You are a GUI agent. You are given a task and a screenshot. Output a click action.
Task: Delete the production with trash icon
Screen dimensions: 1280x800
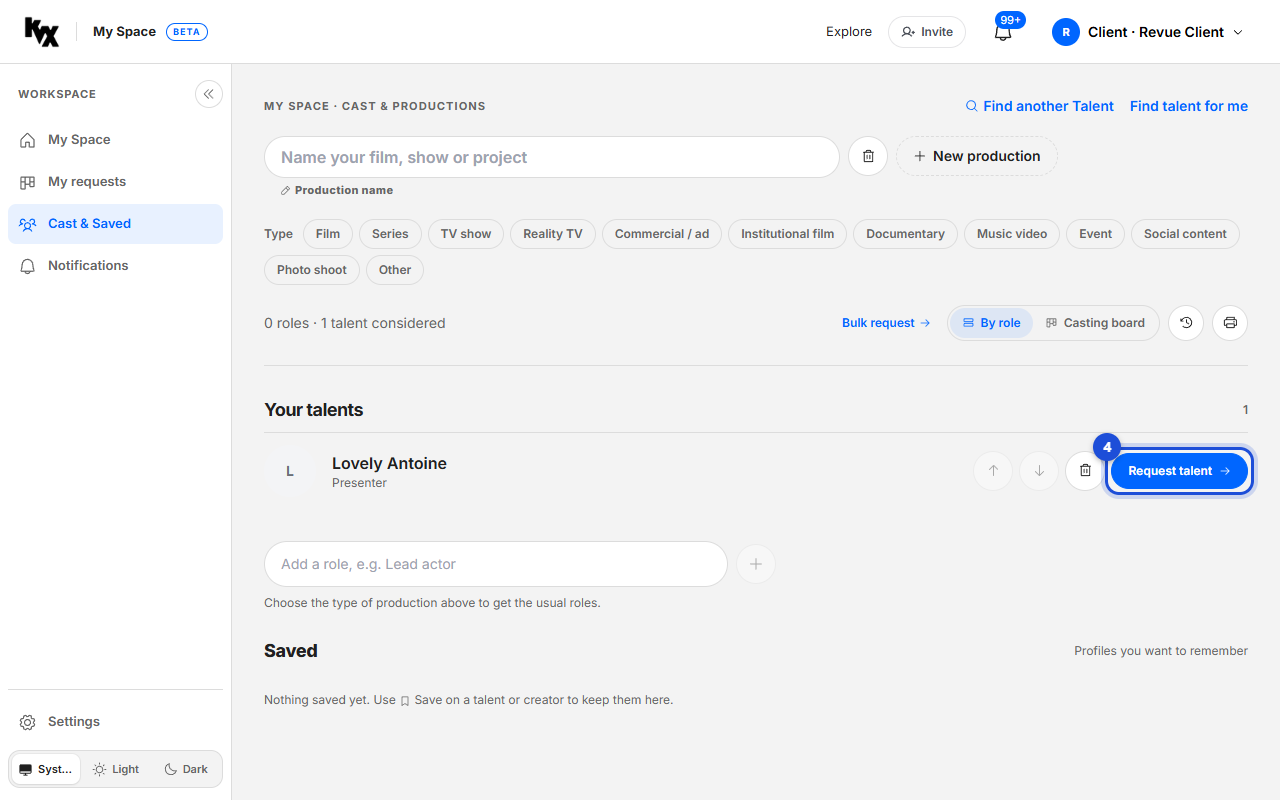(x=868, y=156)
